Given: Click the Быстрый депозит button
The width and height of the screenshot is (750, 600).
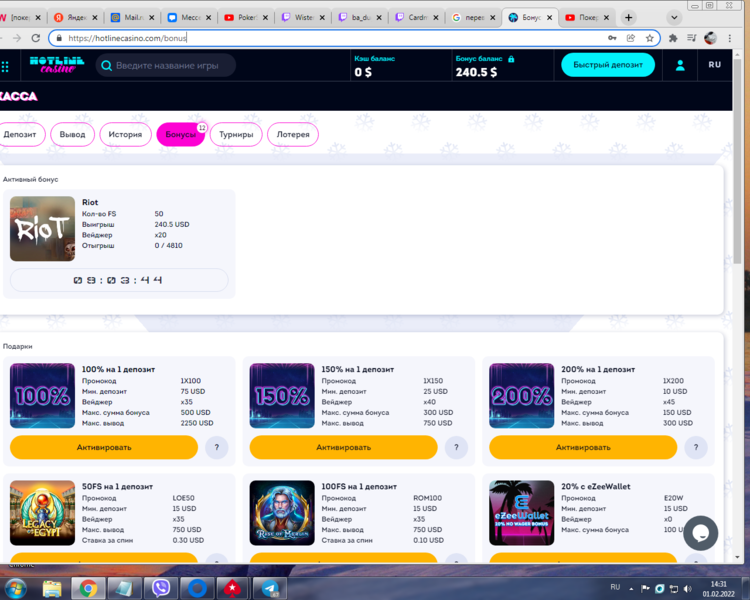Looking at the screenshot, I should pos(607,65).
